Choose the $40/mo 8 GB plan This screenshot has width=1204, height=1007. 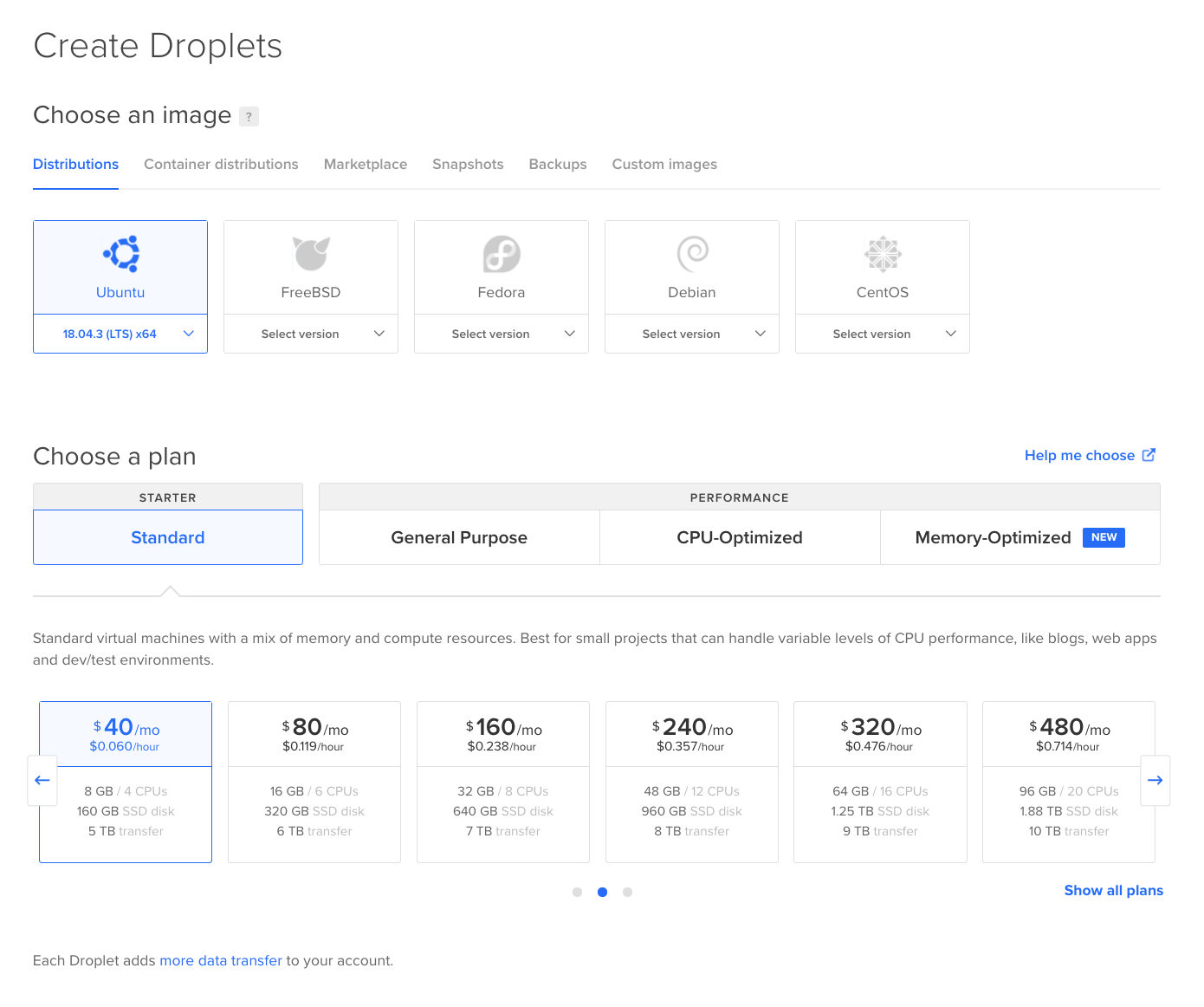tap(126, 782)
